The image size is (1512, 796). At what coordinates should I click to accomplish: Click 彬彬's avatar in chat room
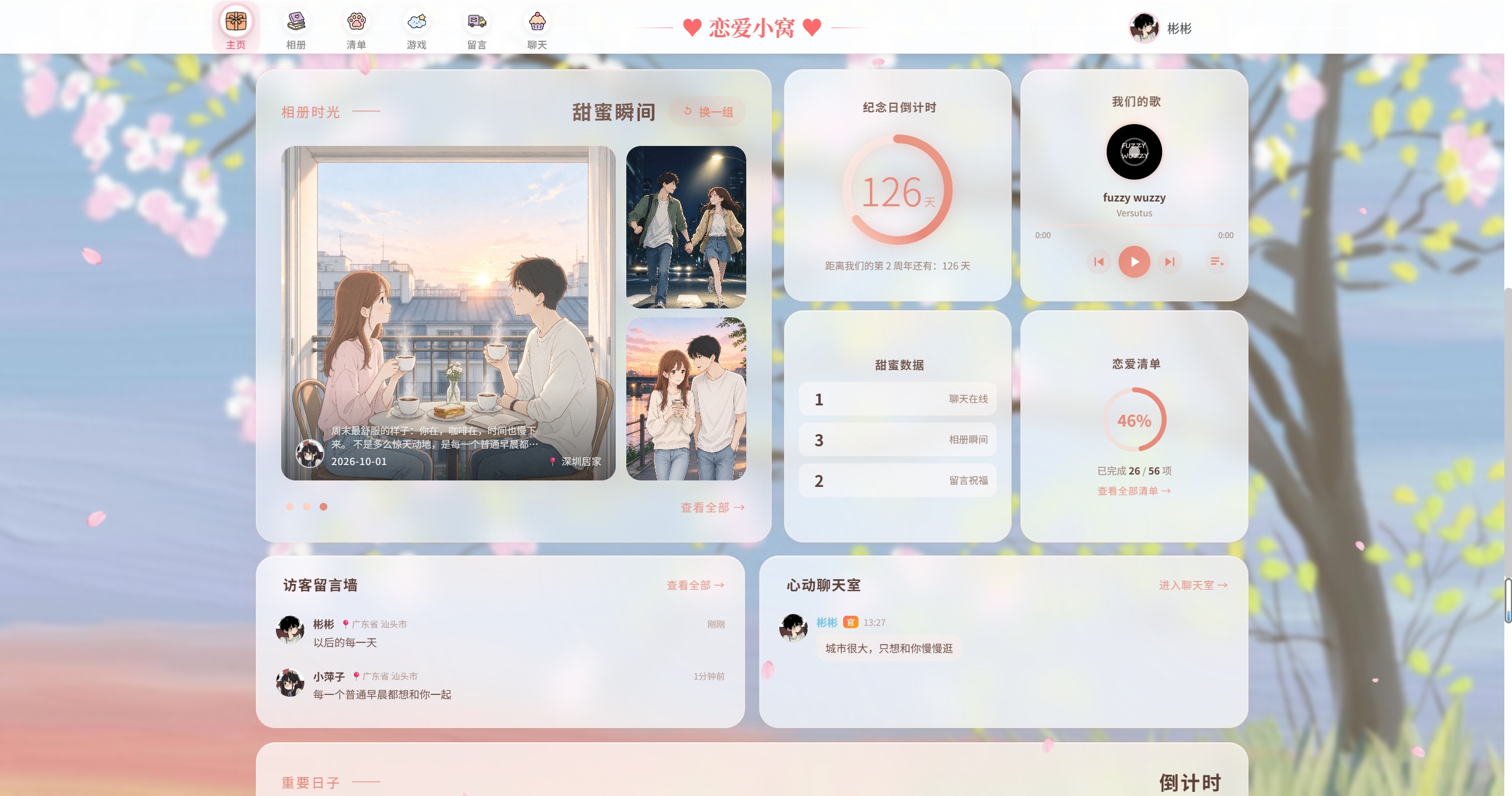click(x=794, y=628)
